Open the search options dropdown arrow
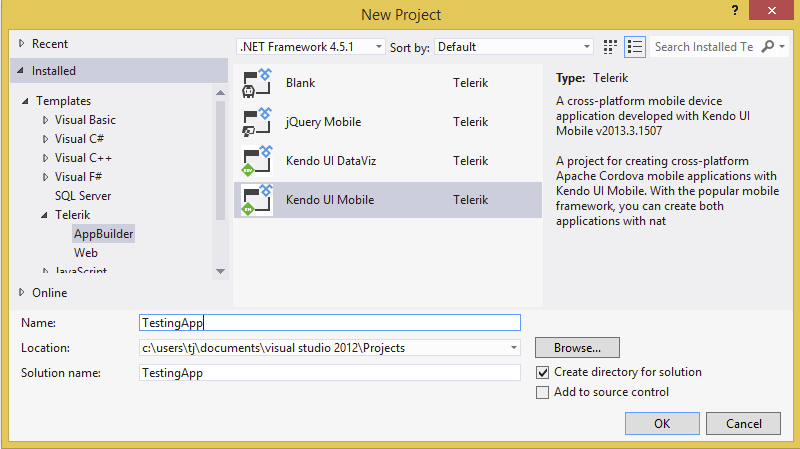800x449 pixels. (782, 46)
